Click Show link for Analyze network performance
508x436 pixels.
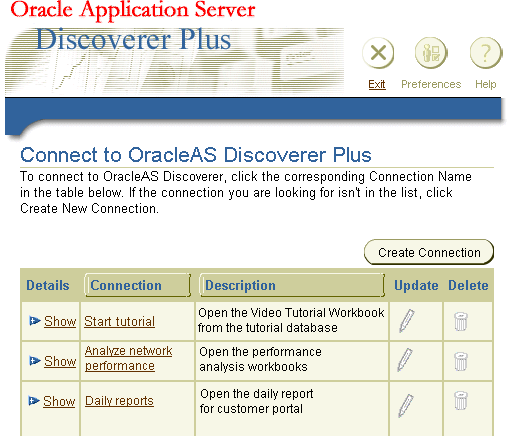(x=60, y=361)
